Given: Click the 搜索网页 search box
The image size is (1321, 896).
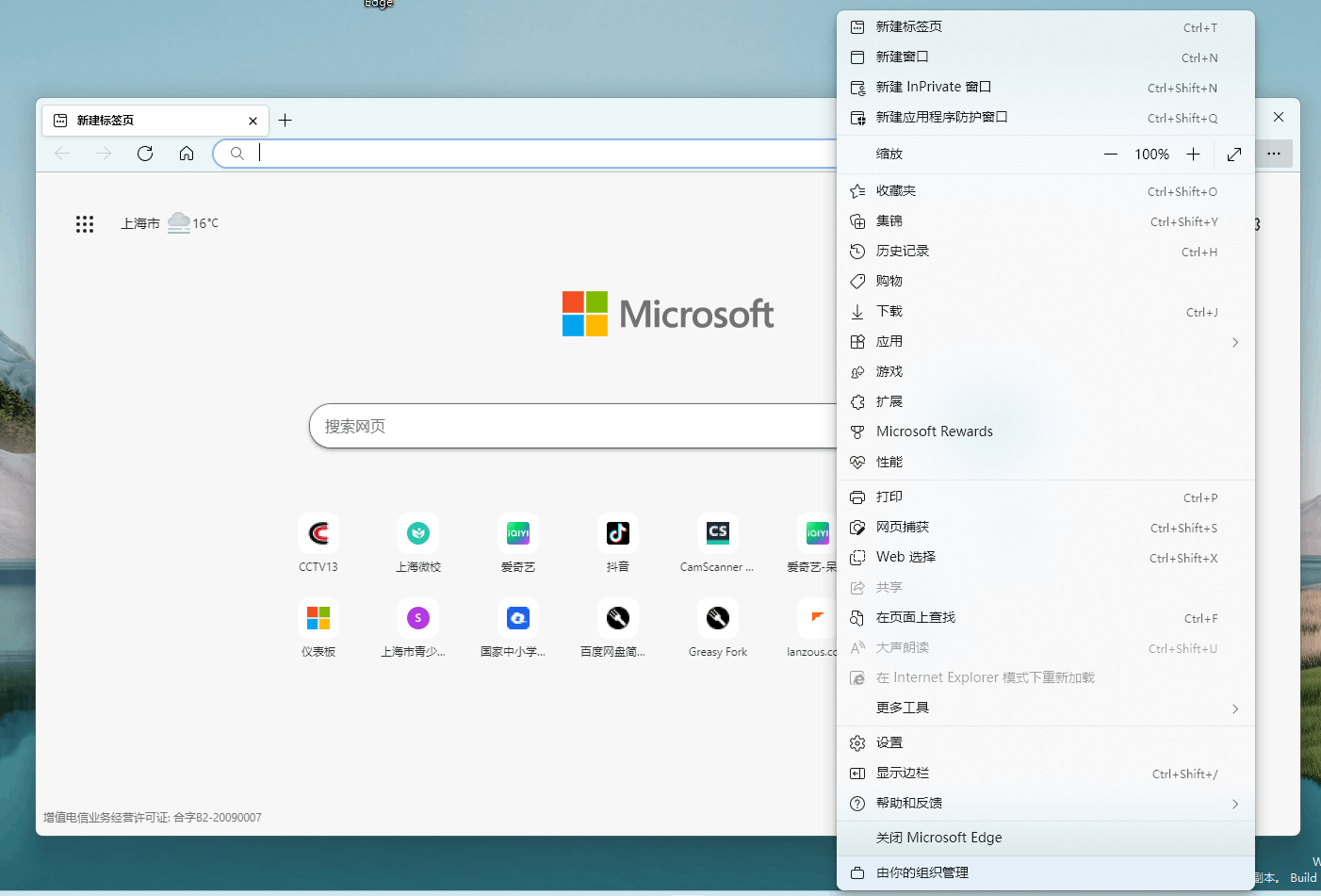Looking at the screenshot, I should 573,426.
